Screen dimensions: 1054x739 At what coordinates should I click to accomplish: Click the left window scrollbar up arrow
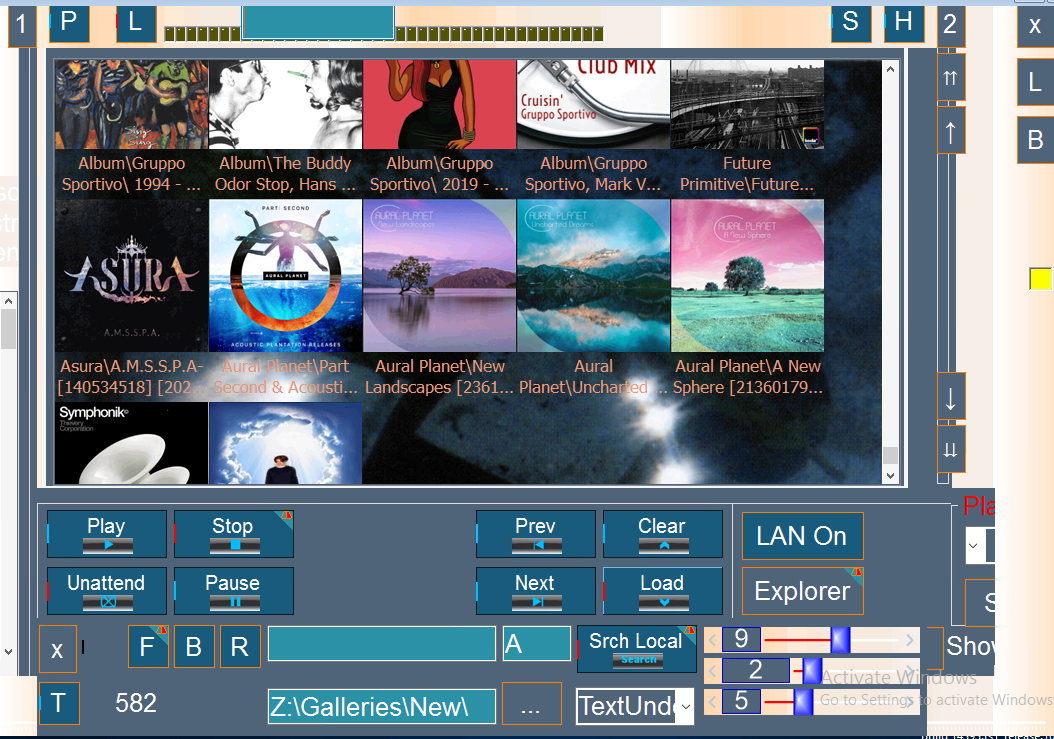click(x=8, y=301)
